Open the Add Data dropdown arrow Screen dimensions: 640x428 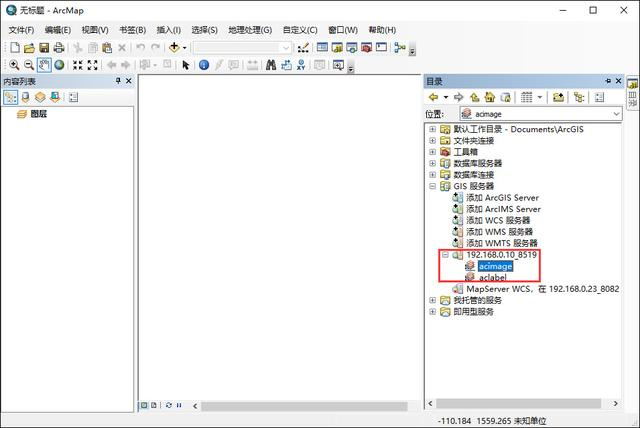click(x=184, y=48)
